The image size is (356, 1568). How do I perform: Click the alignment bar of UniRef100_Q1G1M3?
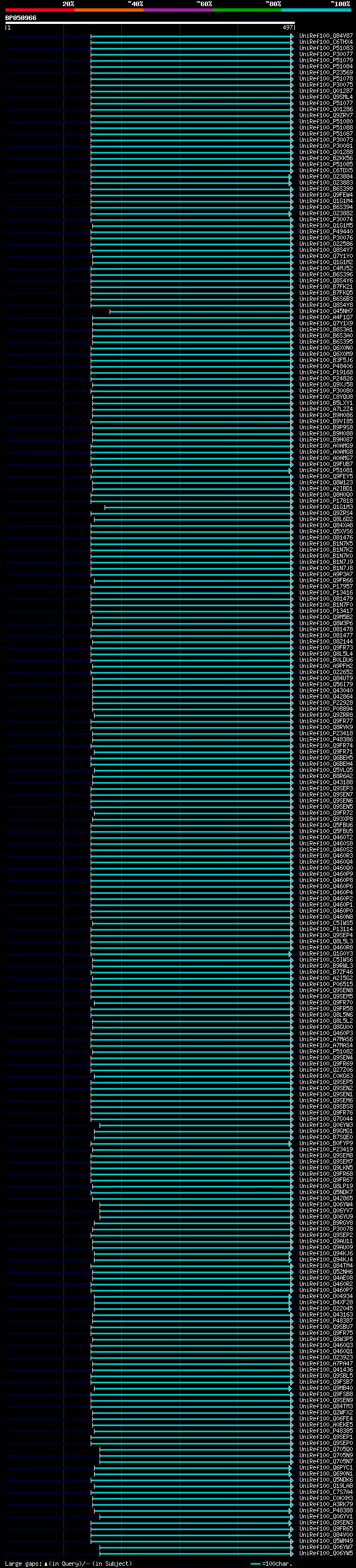coord(199,507)
